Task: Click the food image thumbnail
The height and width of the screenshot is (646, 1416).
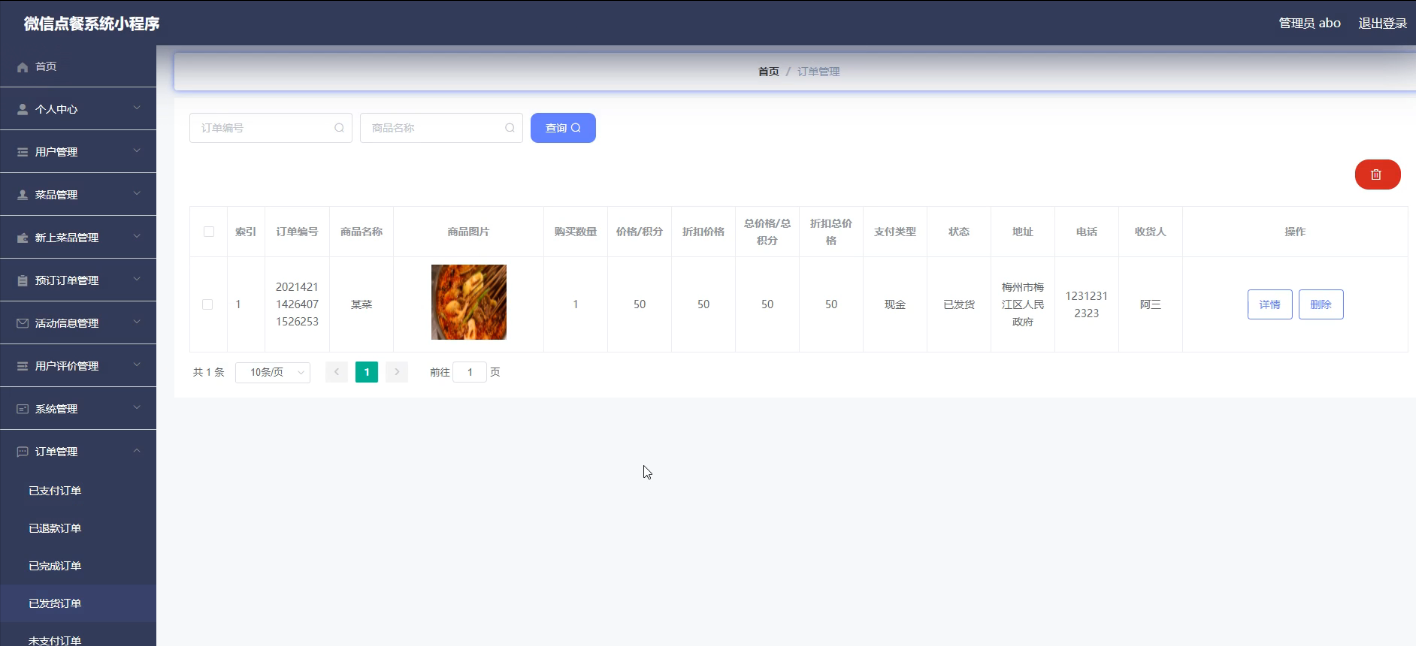Action: [x=469, y=302]
